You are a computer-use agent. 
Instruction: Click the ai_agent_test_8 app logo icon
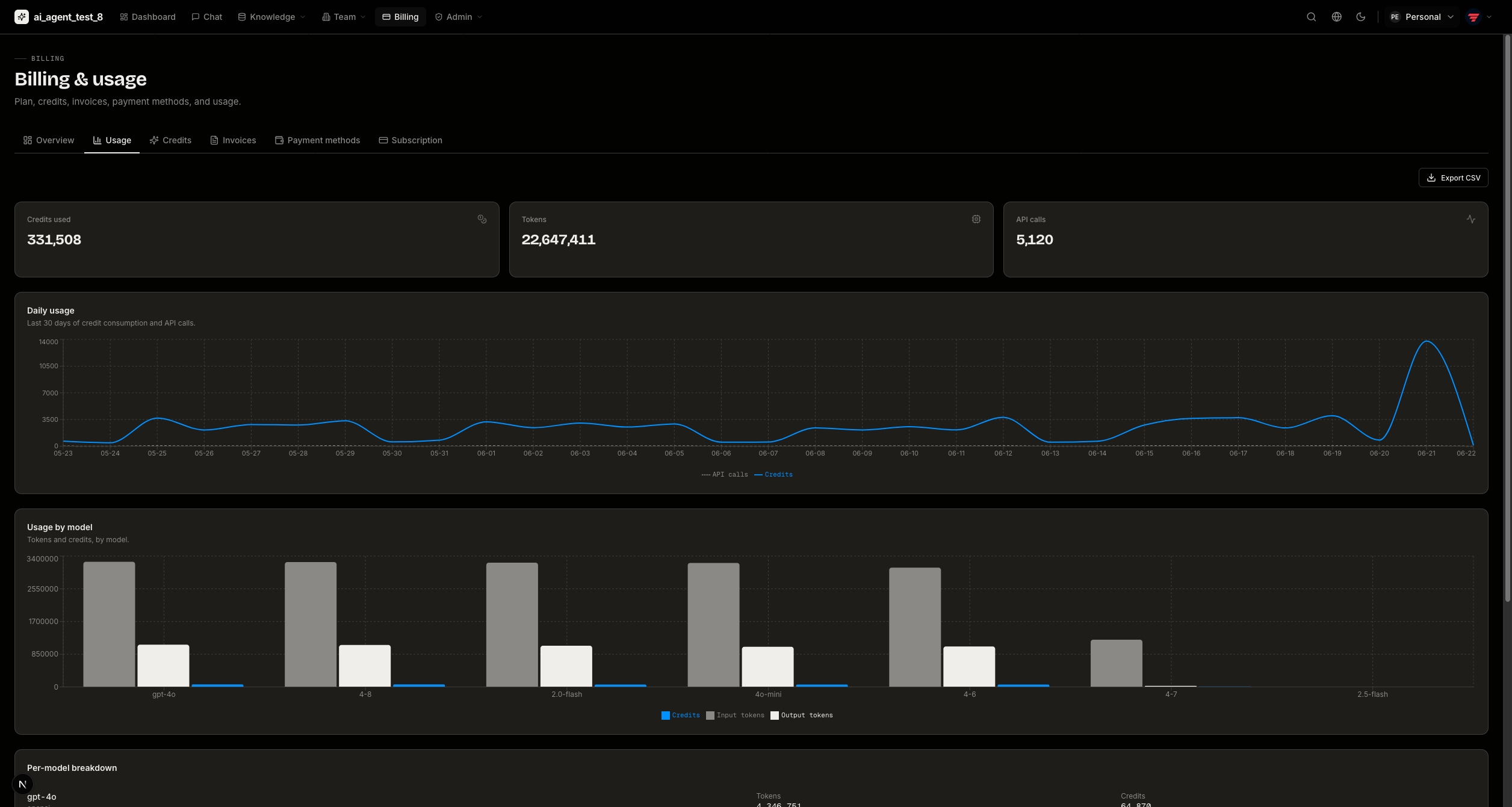22,17
